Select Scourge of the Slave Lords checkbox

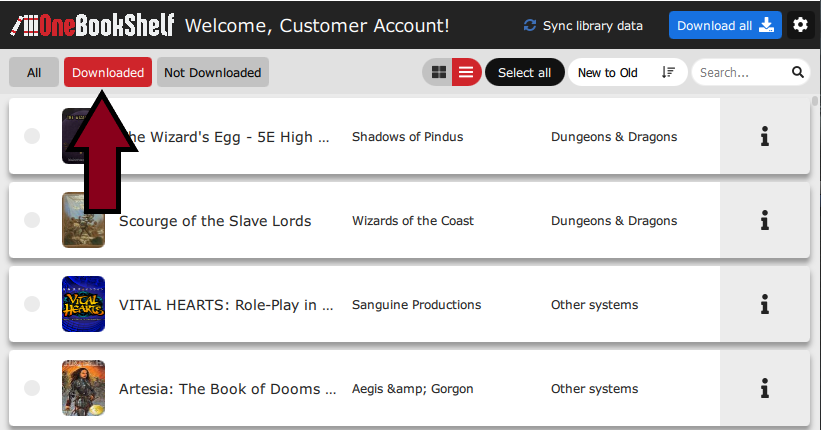32,220
